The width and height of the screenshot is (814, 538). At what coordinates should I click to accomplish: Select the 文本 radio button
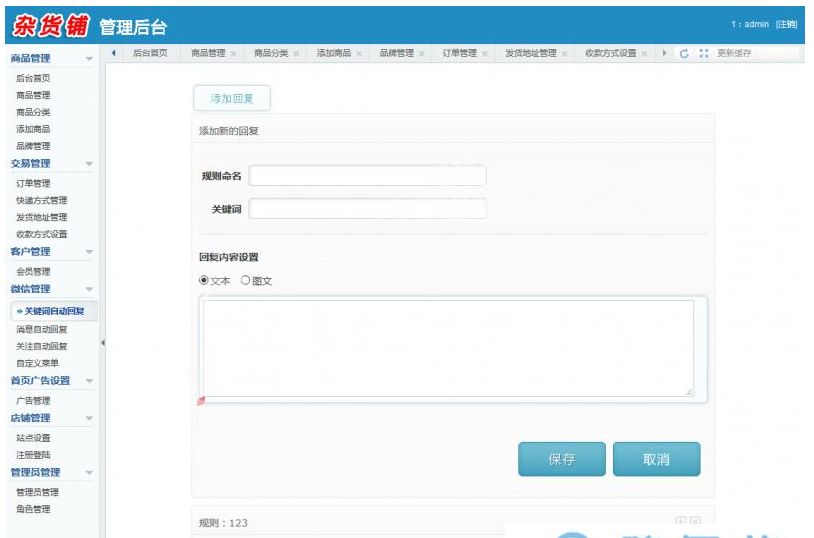click(x=205, y=281)
